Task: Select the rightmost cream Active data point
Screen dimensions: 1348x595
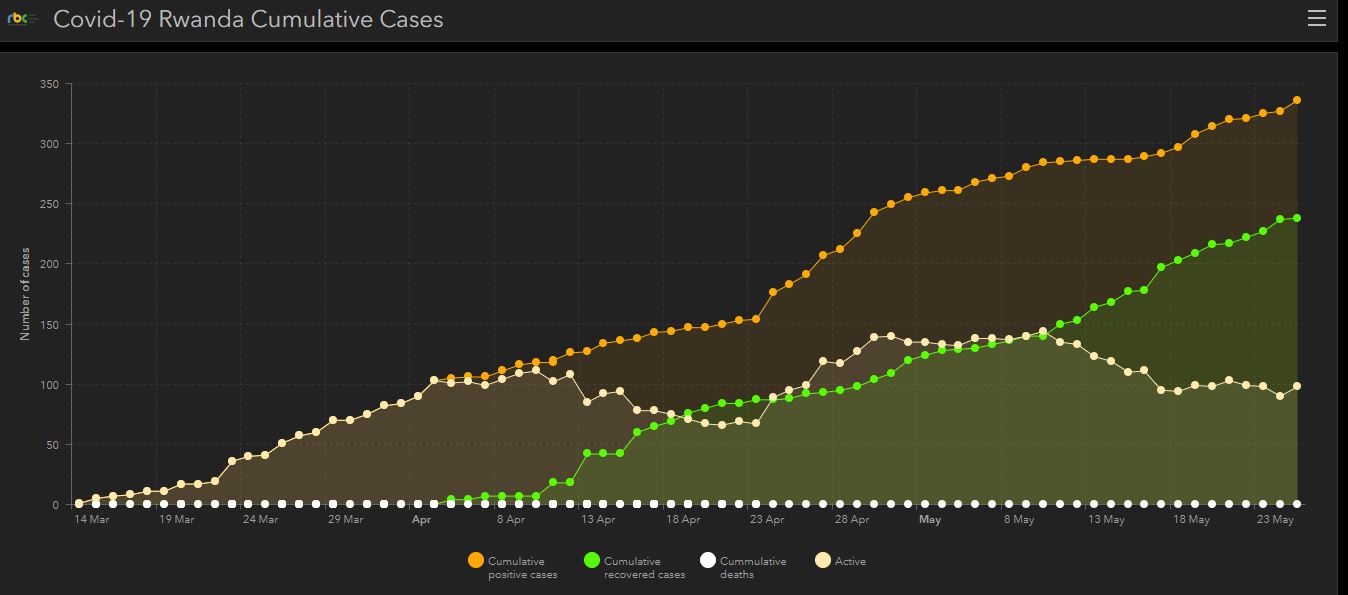Action: coord(1297,386)
